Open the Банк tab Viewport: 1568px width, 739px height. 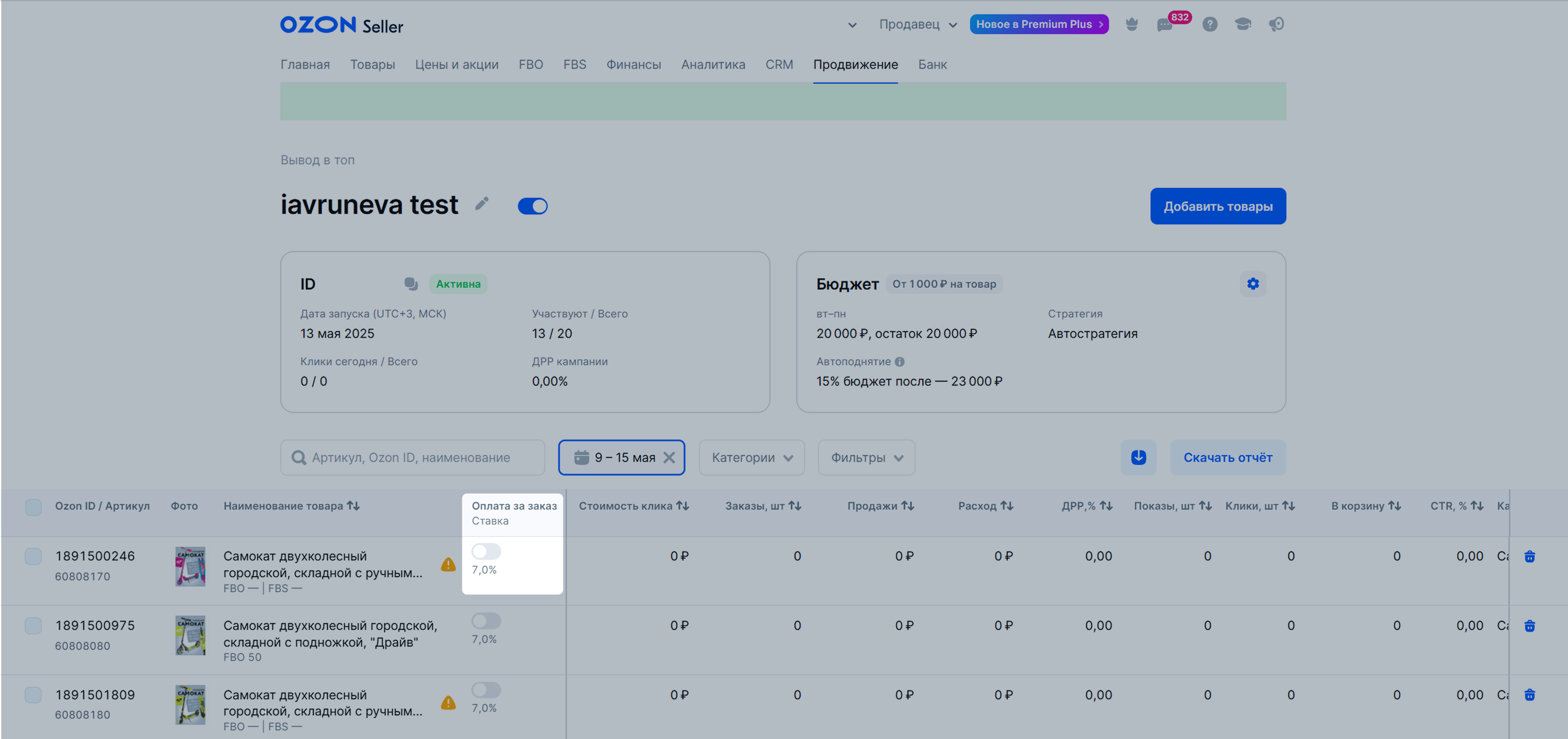(x=933, y=64)
